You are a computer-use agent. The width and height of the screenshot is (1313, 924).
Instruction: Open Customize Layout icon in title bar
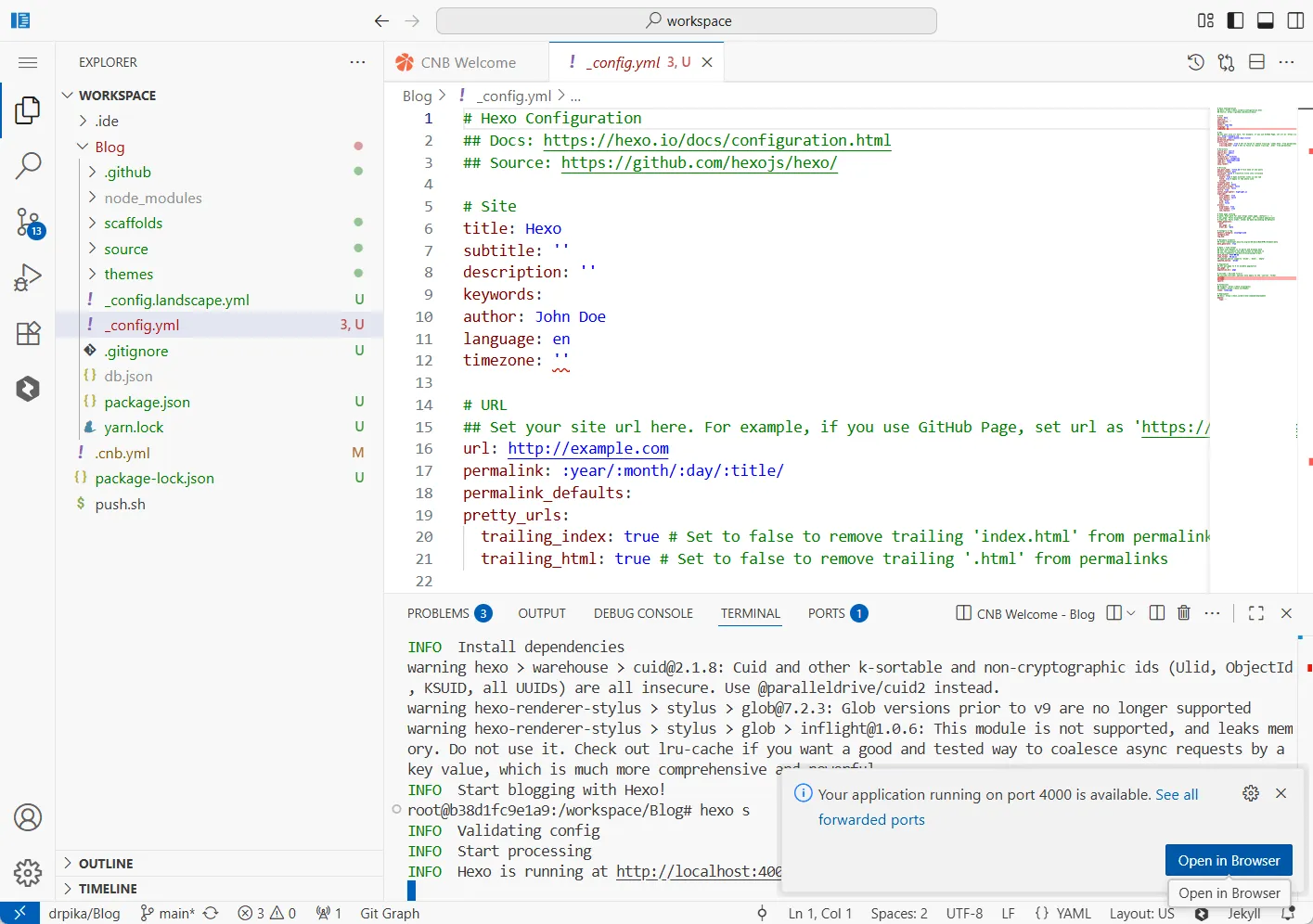pos(1205,20)
